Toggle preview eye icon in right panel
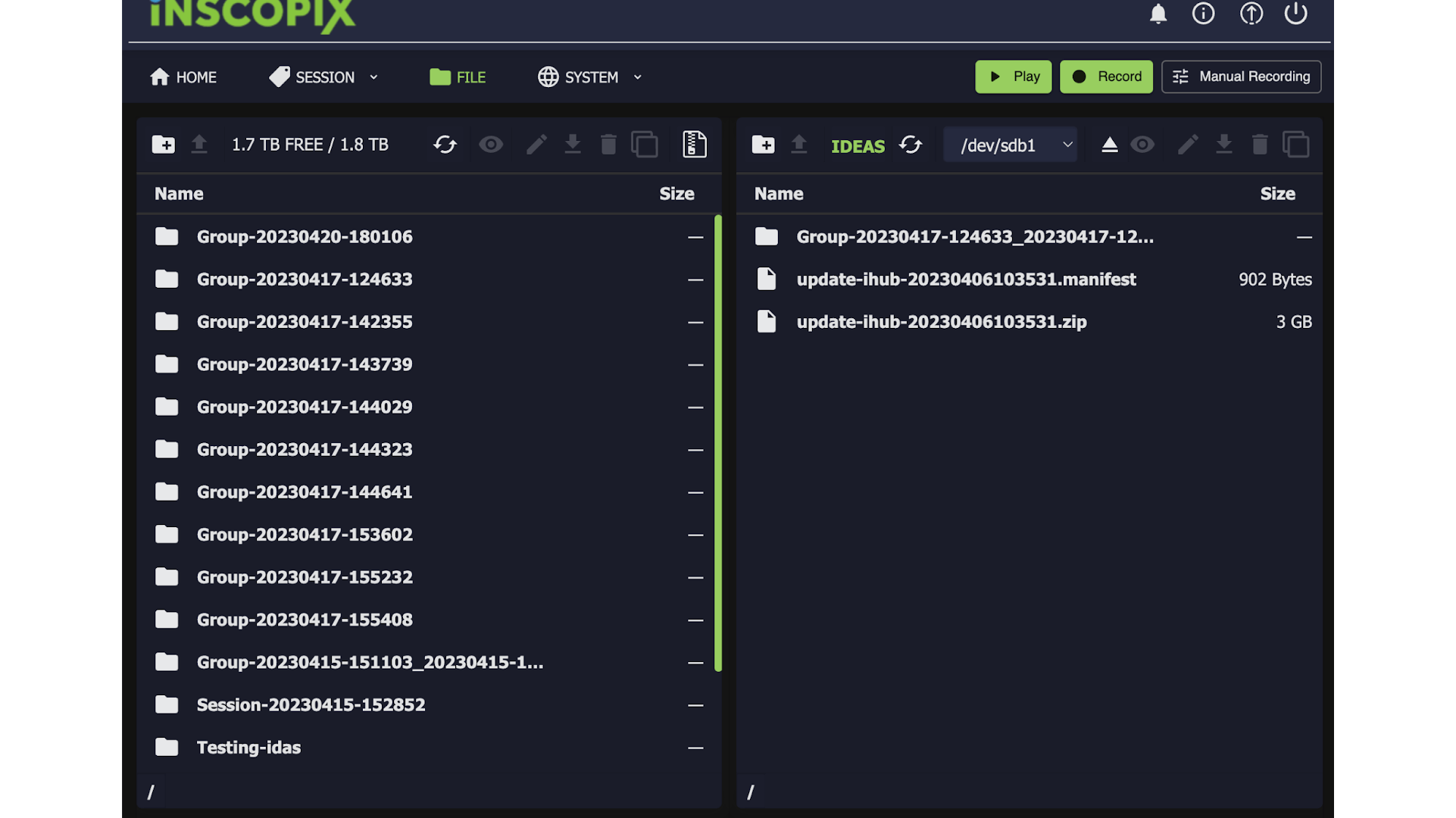 point(1142,145)
